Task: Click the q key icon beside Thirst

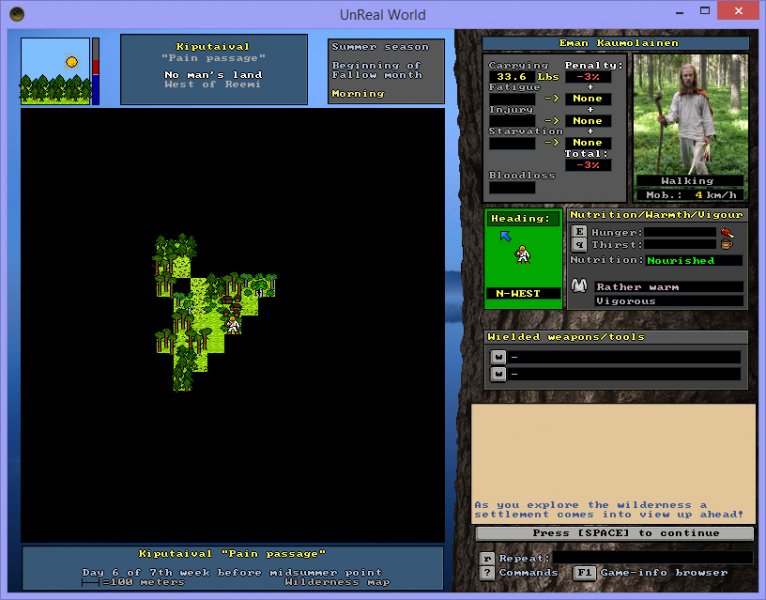Action: pyautogui.click(x=579, y=244)
